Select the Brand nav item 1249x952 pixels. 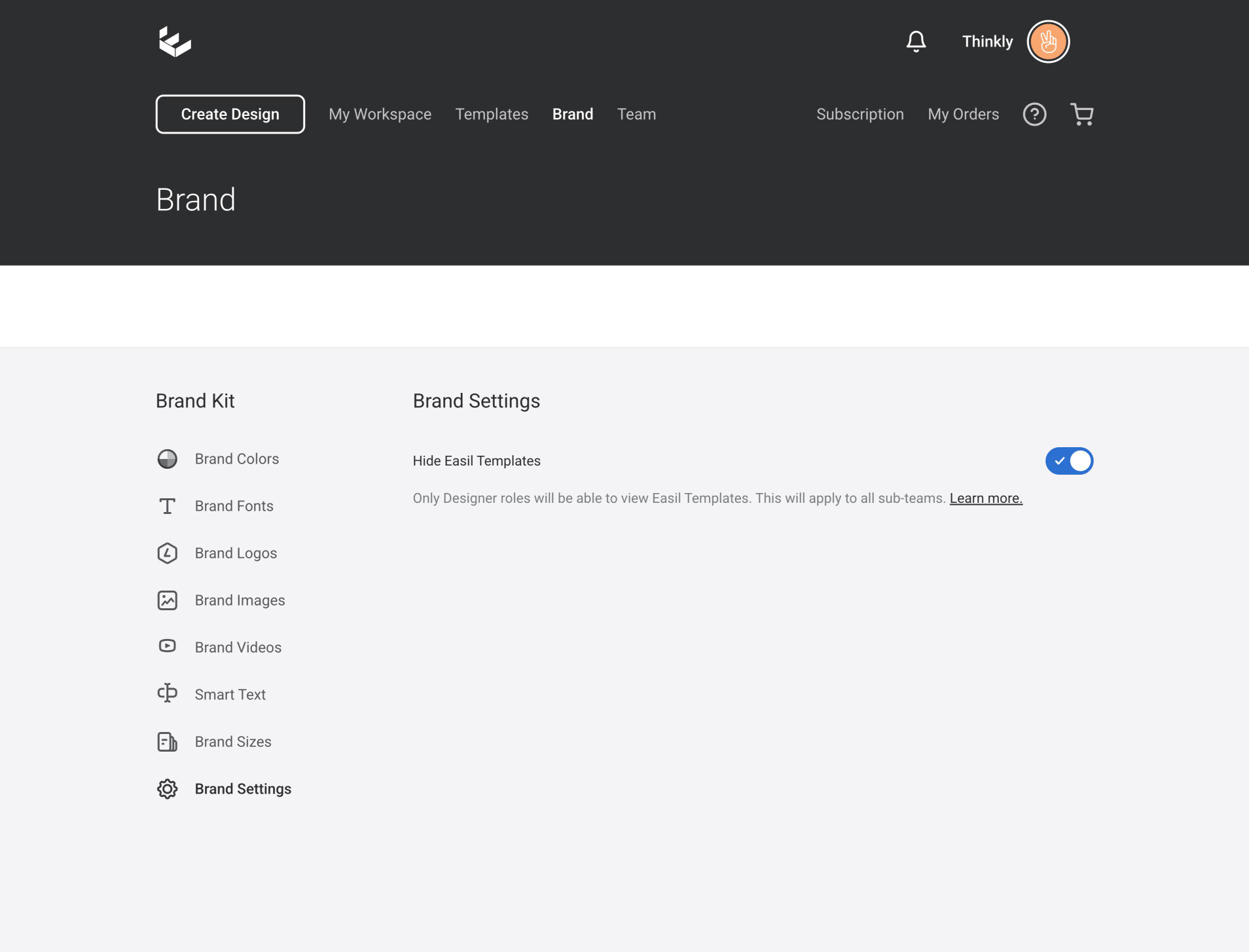(x=573, y=115)
